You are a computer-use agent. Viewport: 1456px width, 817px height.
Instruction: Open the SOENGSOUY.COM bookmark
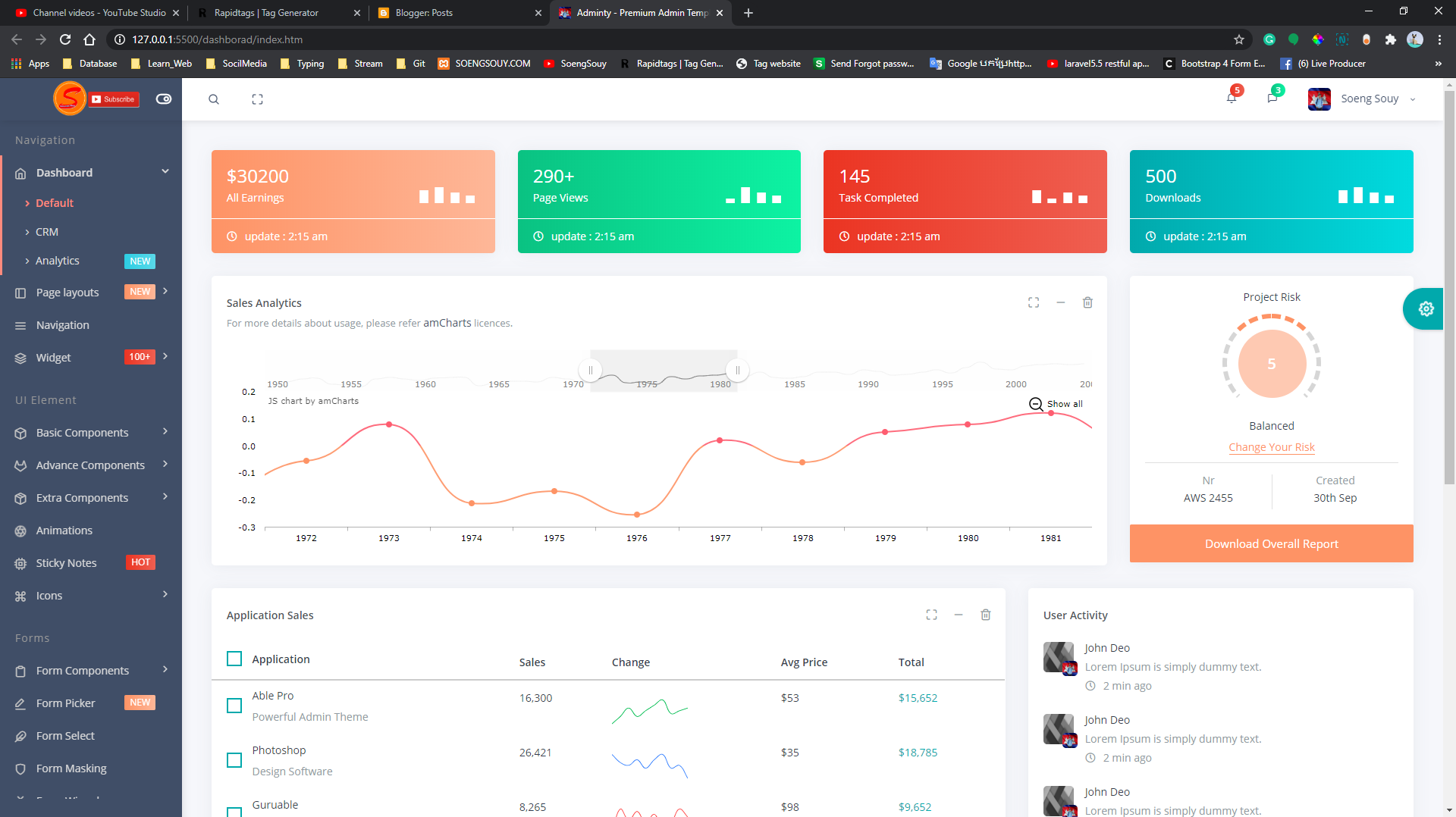(484, 64)
